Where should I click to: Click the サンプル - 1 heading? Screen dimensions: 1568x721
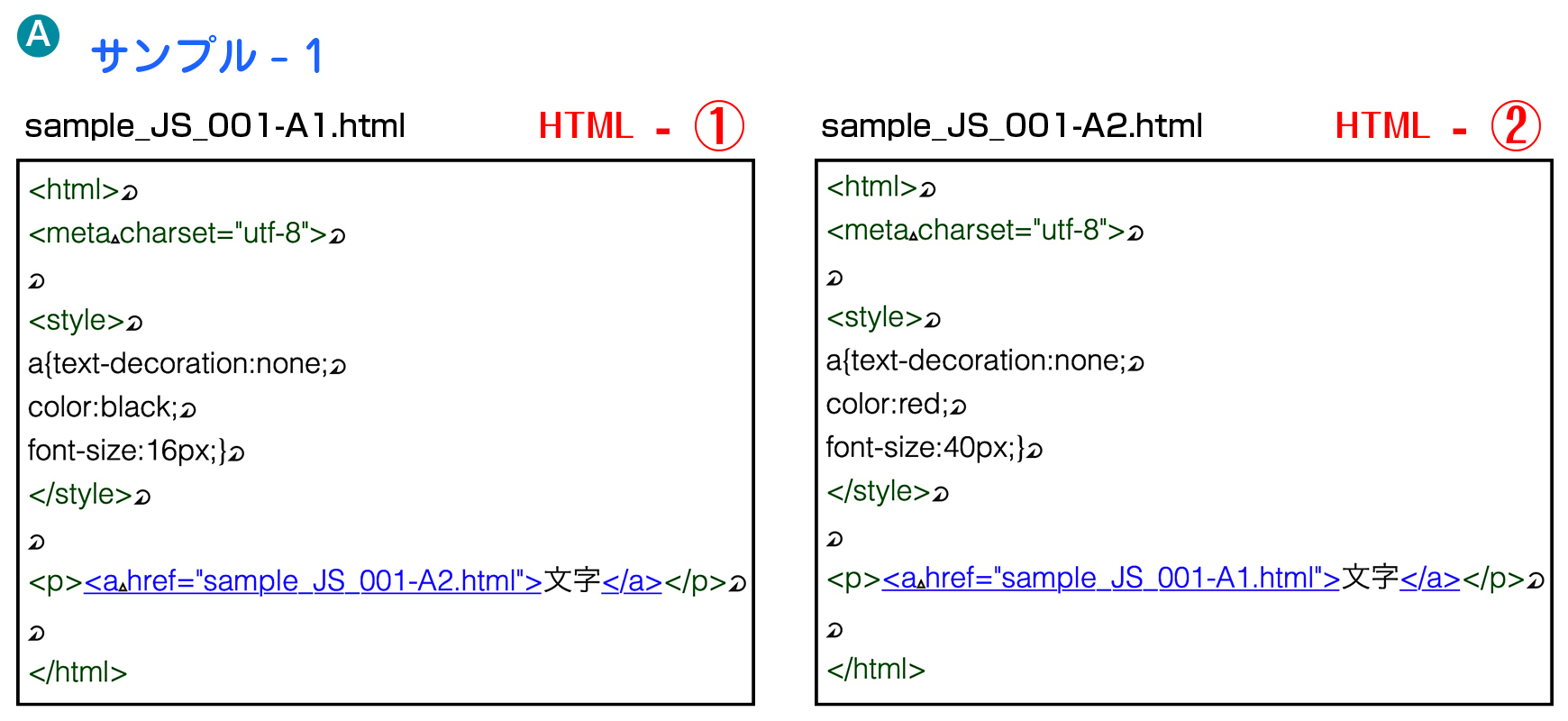pyautogui.click(x=206, y=56)
